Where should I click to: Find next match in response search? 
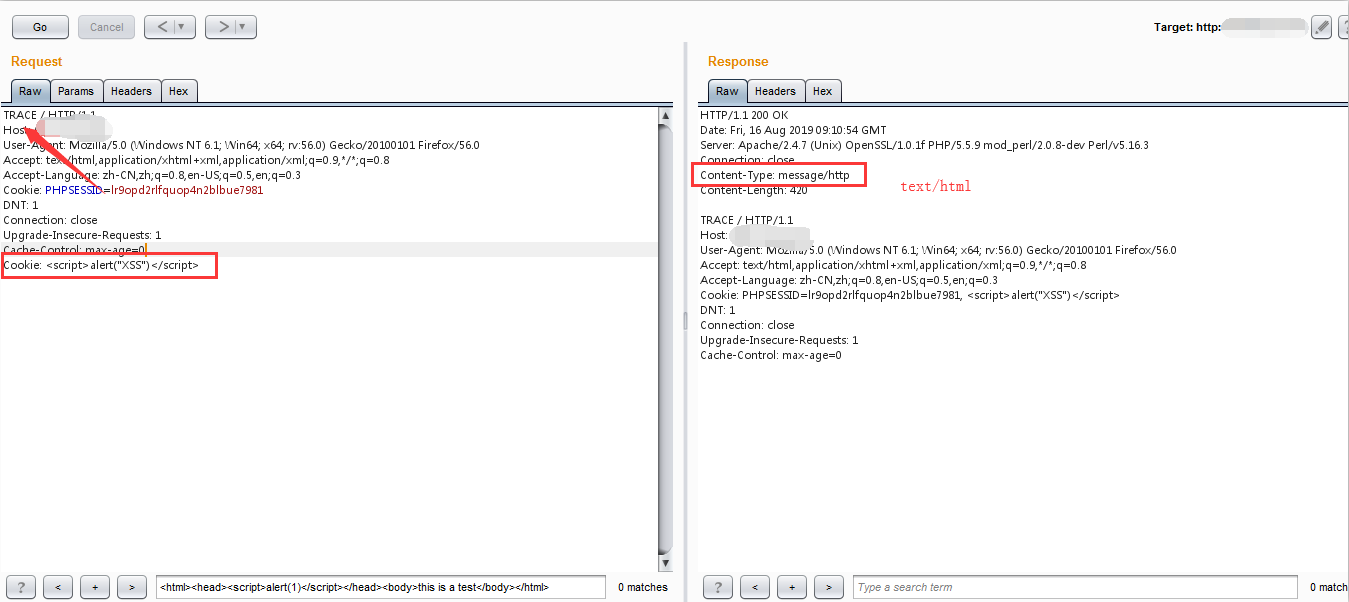click(829, 587)
